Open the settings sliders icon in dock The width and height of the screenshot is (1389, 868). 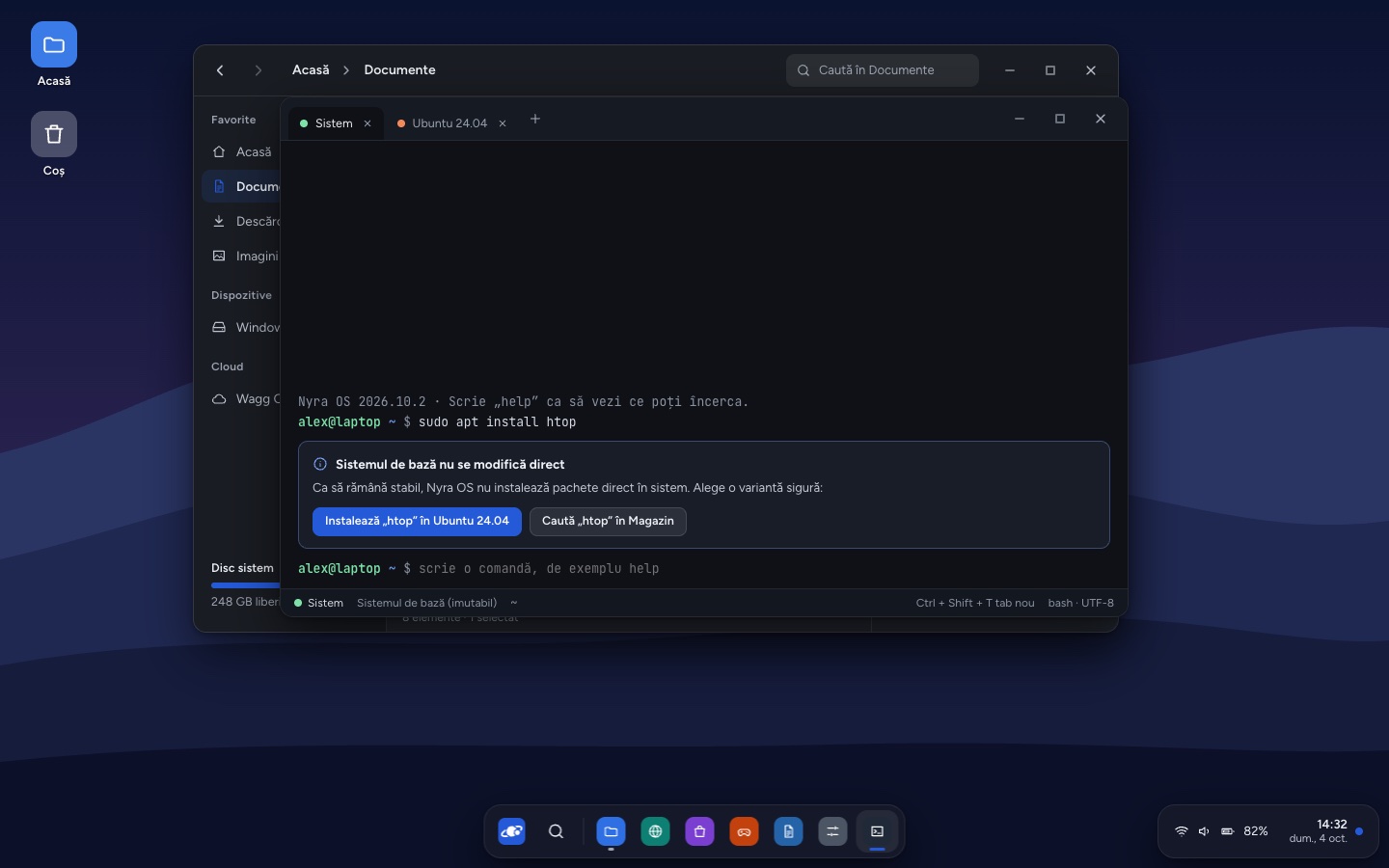(832, 831)
